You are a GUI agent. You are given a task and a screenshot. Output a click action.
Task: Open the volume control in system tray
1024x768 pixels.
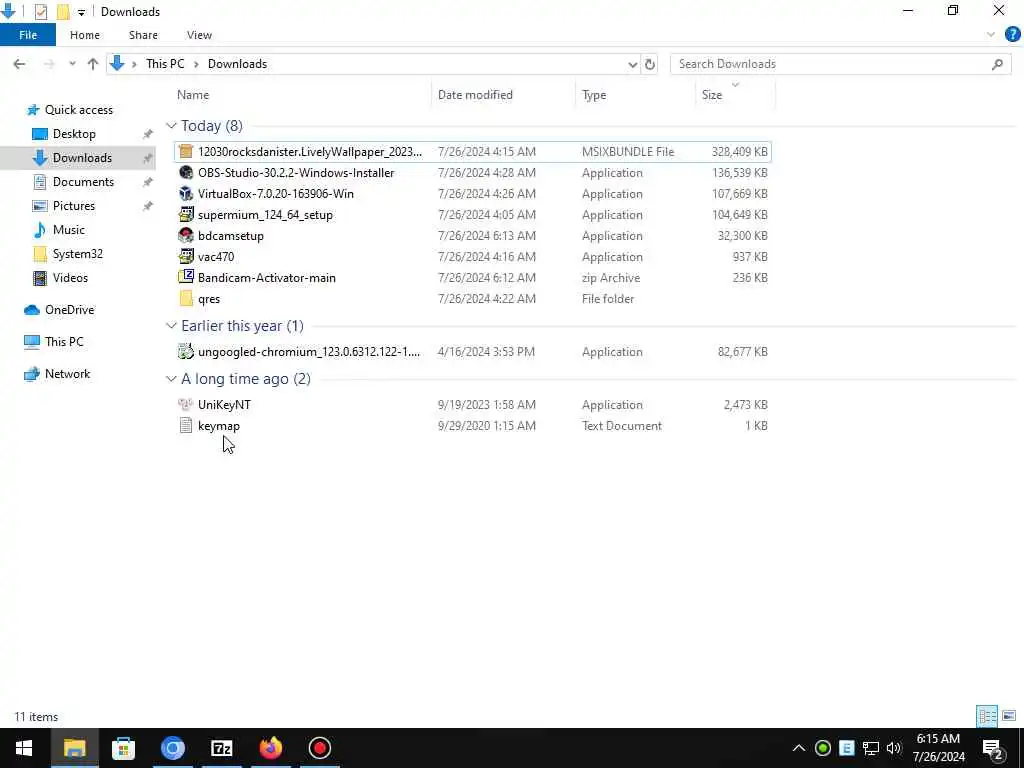point(894,748)
